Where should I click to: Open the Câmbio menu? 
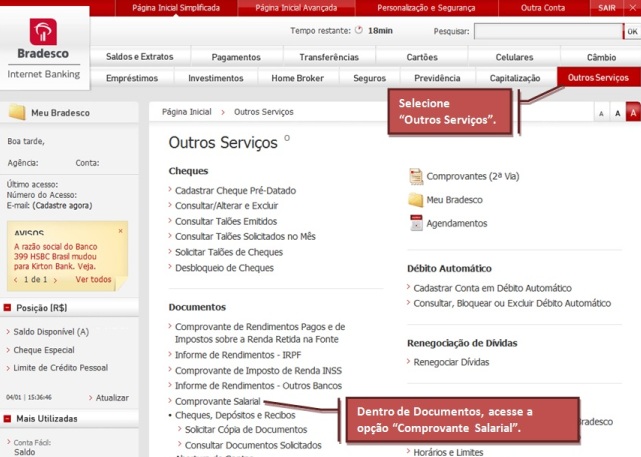tap(601, 57)
